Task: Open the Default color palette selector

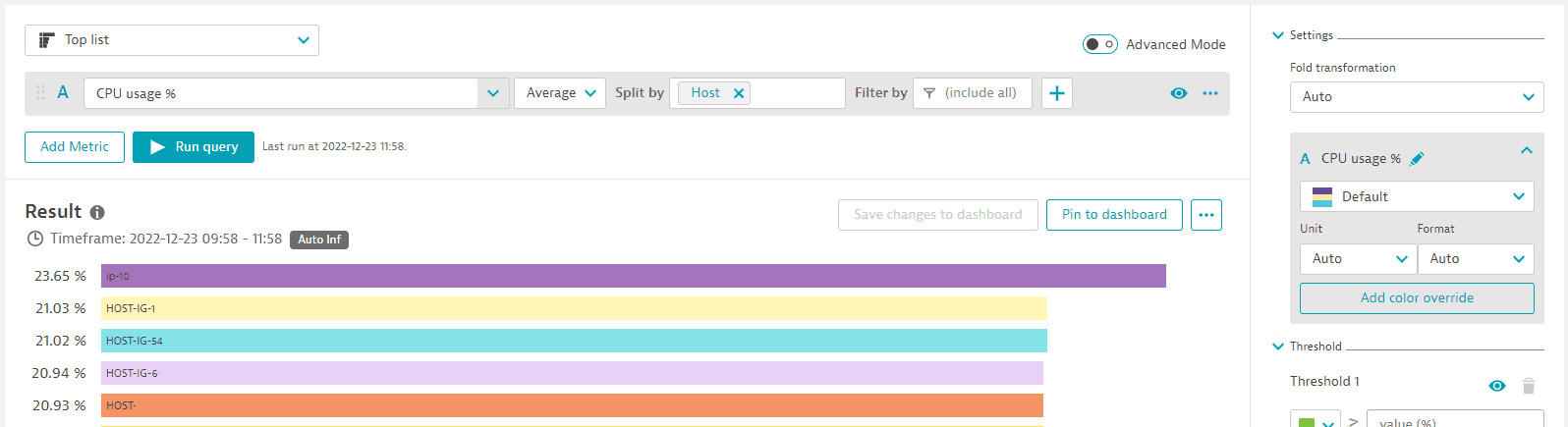Action: click(x=1417, y=196)
